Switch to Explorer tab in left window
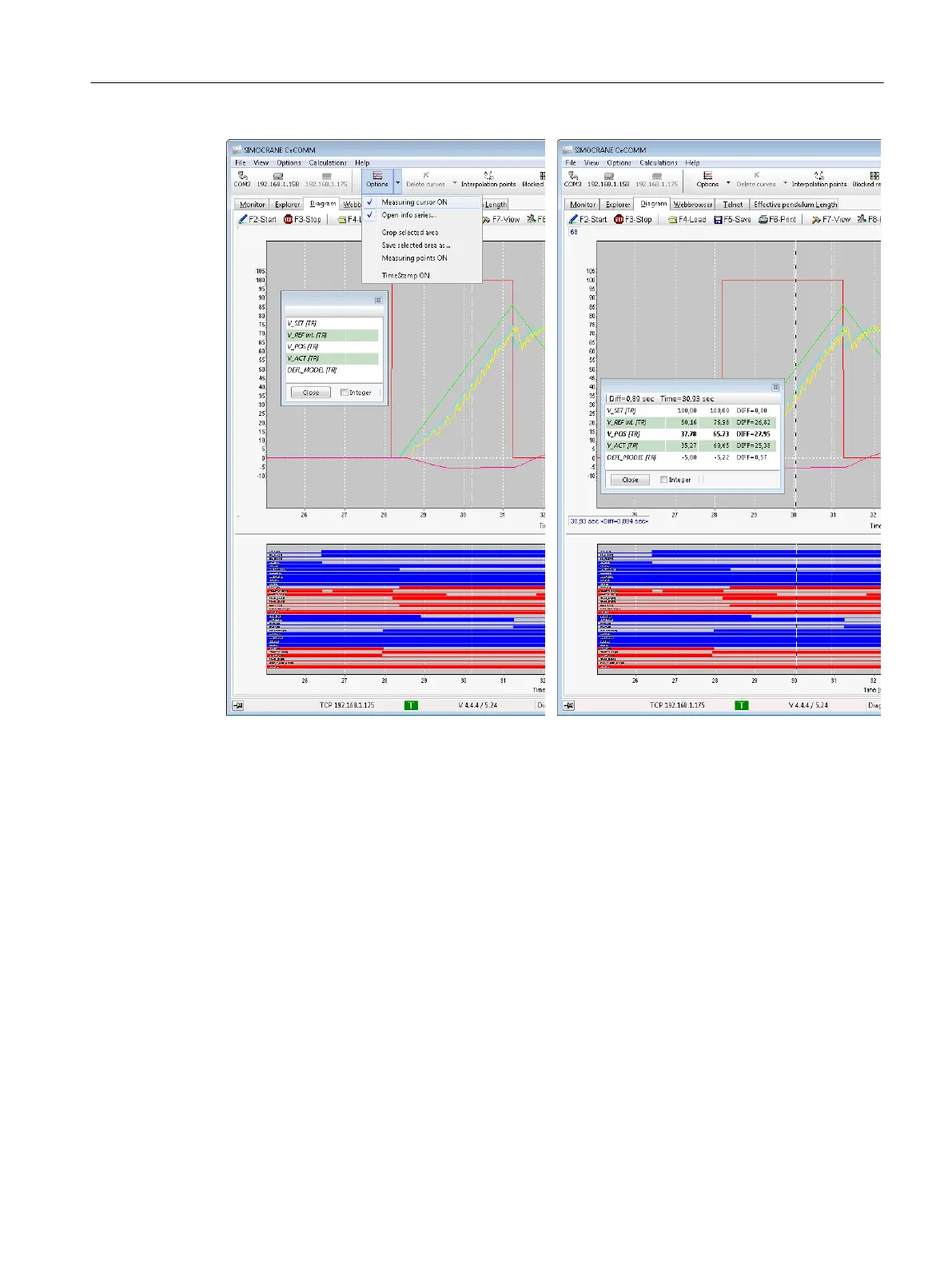The image size is (952, 1269). (287, 205)
